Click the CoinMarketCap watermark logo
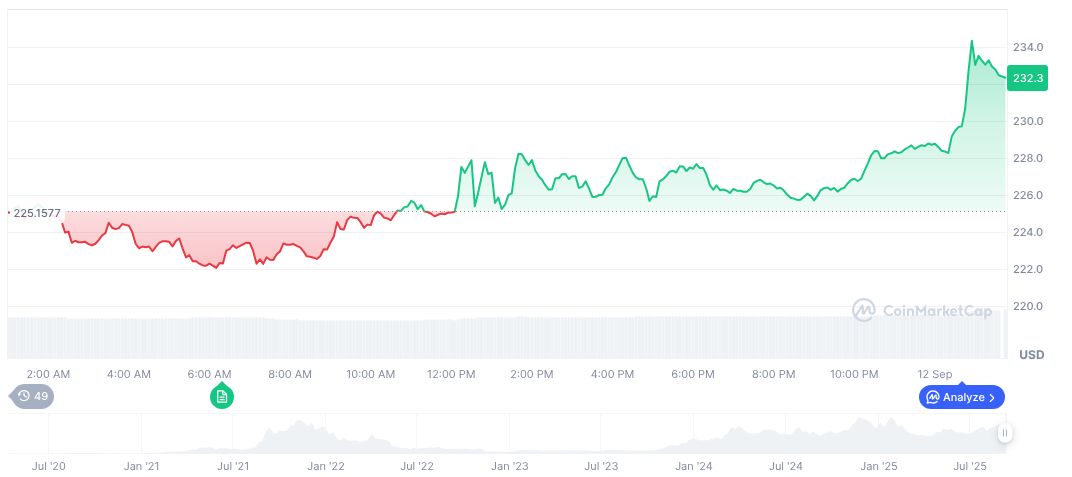Image resolution: width=1072 pixels, height=477 pixels. 864,311
